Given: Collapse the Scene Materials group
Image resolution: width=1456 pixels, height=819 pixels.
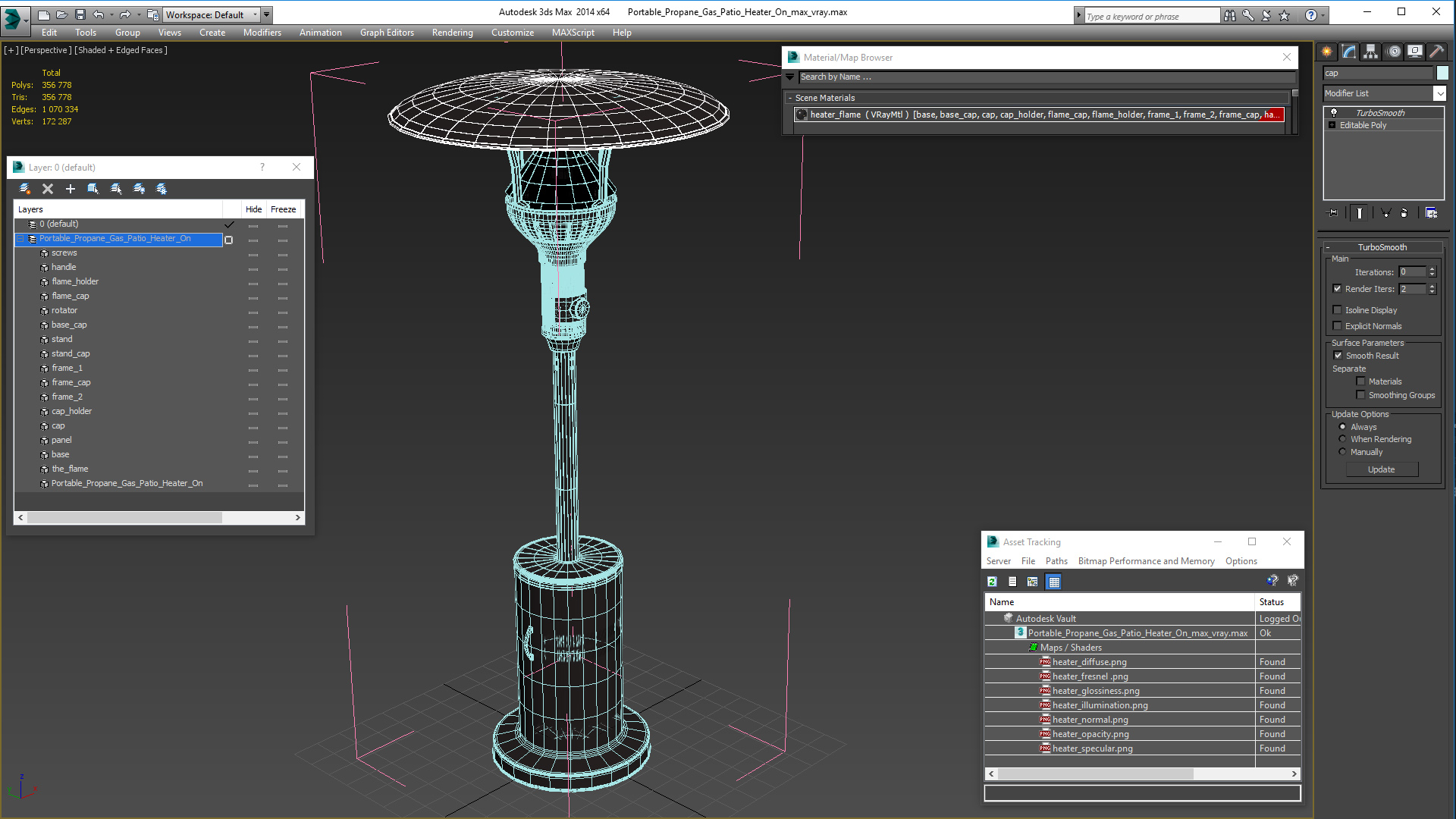Looking at the screenshot, I should click(x=790, y=98).
